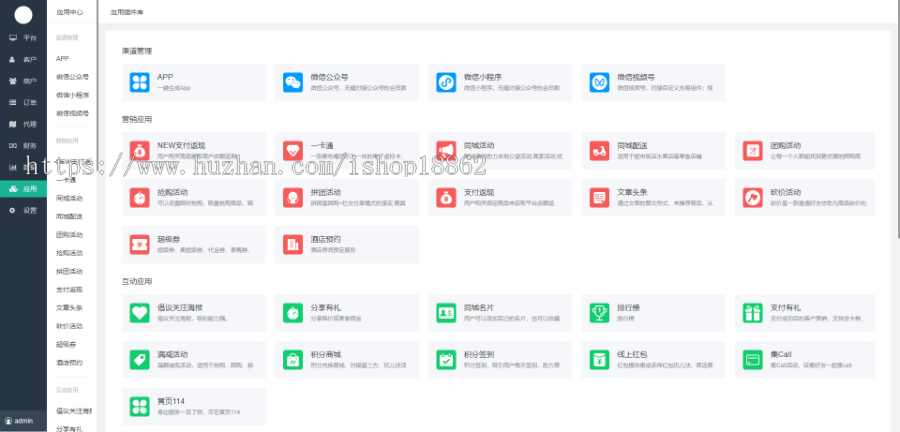Image resolution: width=900 pixels, height=432 pixels.
Task: Open the 支付返现 card in 营销应用
Action: click(500, 198)
